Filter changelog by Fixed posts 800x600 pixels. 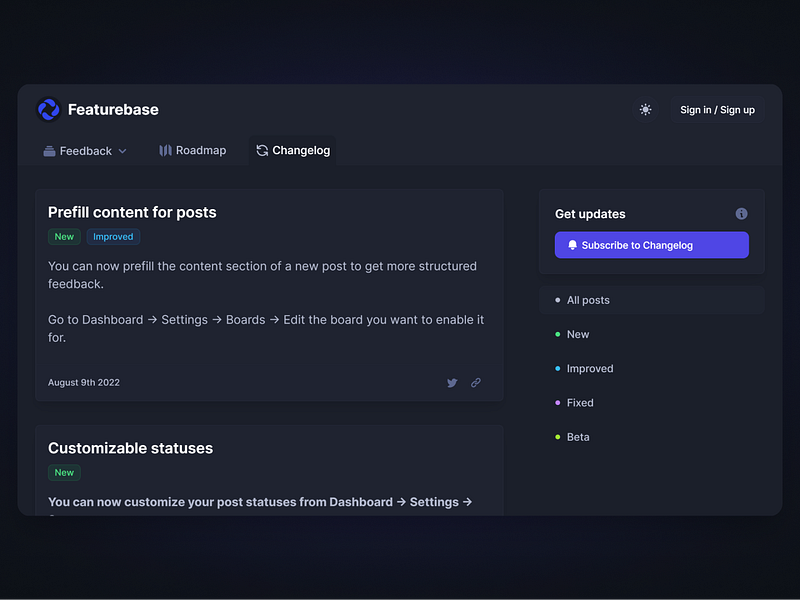tap(580, 402)
